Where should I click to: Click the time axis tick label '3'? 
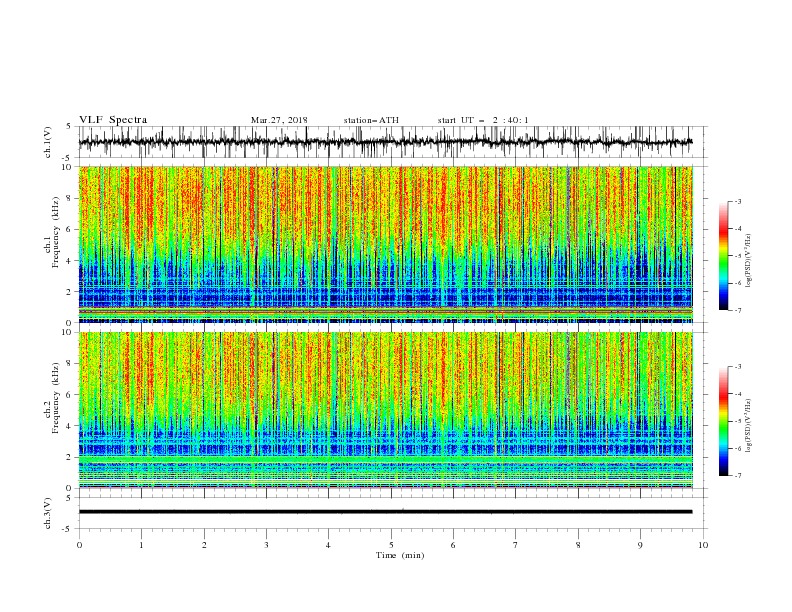point(266,545)
